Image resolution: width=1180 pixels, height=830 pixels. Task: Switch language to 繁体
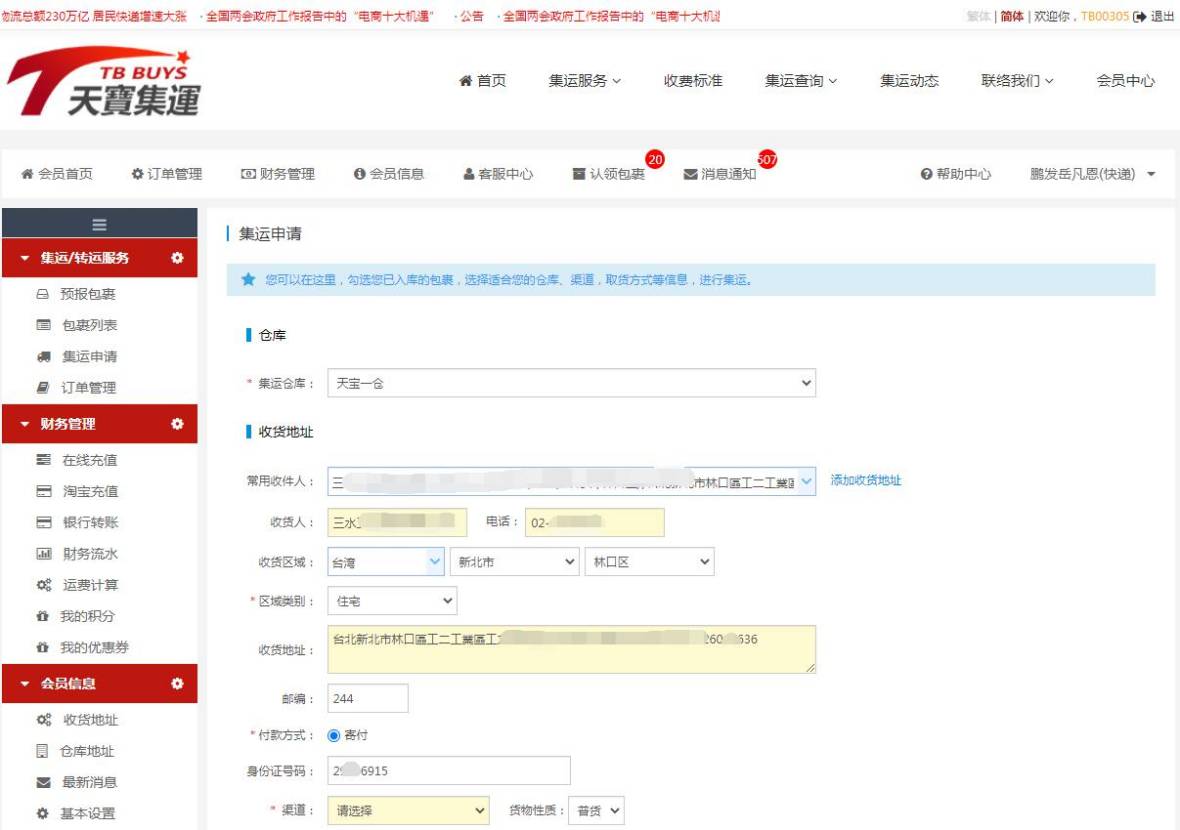point(978,16)
